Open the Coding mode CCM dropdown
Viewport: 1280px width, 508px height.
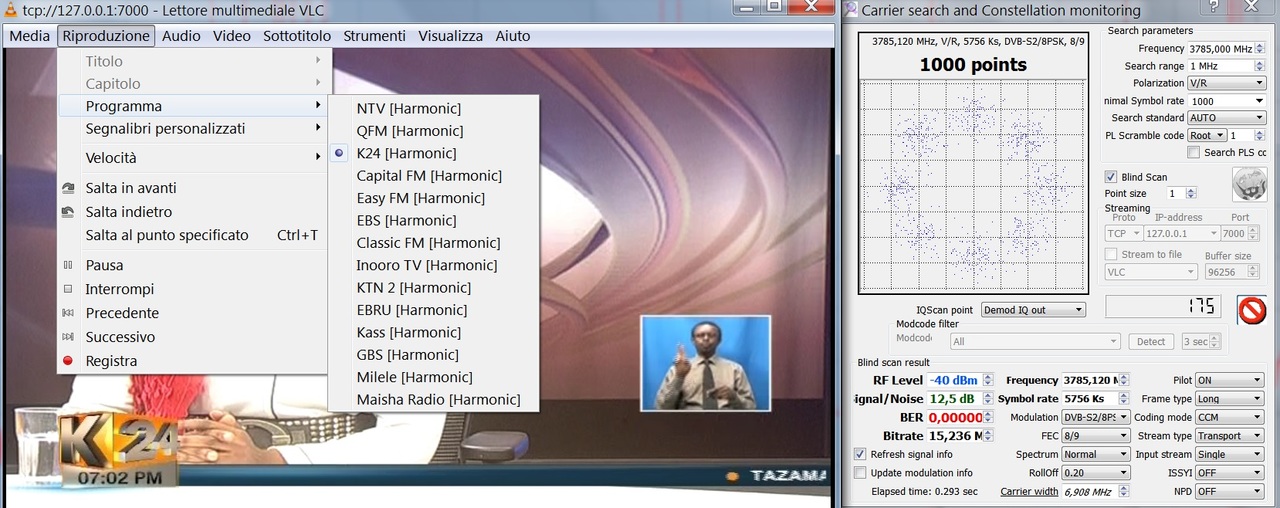coord(1229,417)
